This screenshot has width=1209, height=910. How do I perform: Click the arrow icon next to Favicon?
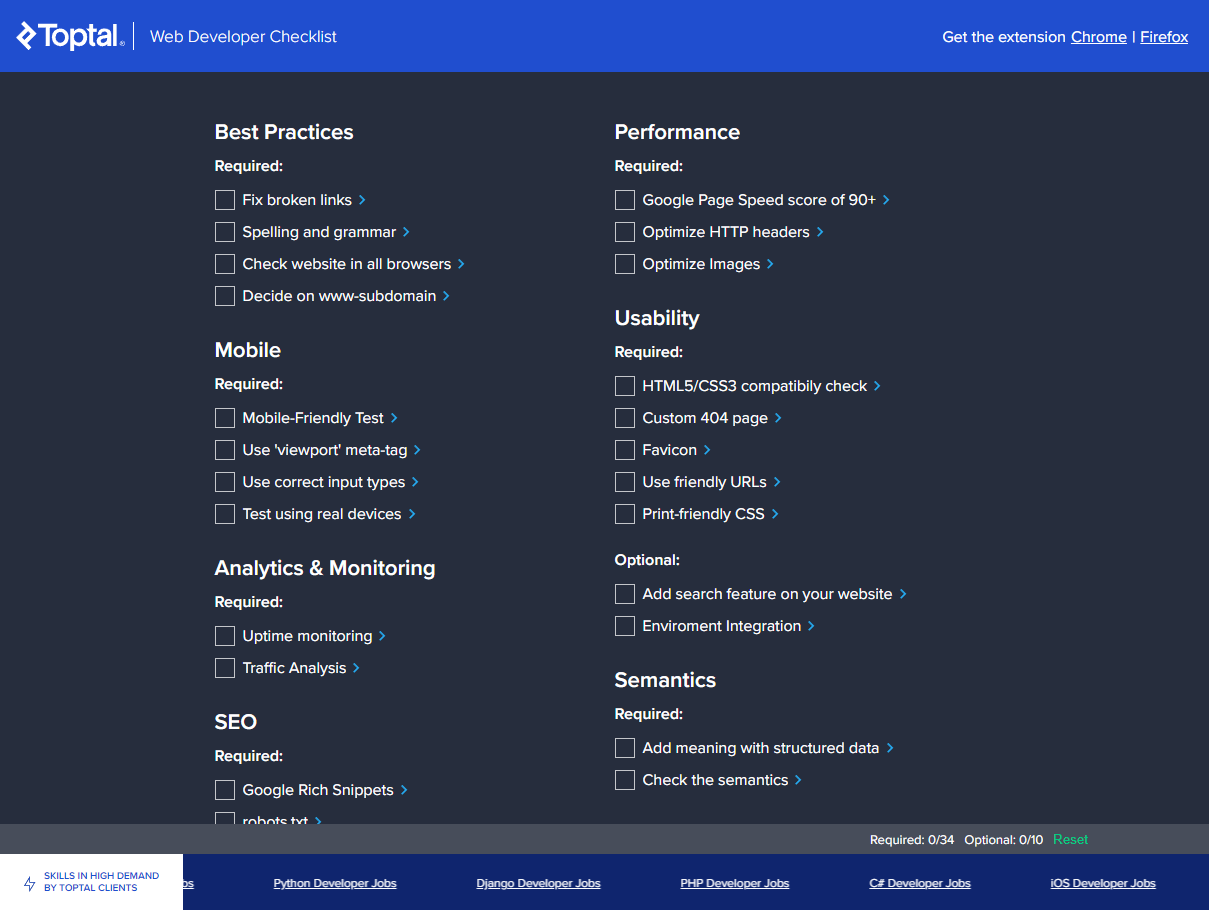pos(707,450)
